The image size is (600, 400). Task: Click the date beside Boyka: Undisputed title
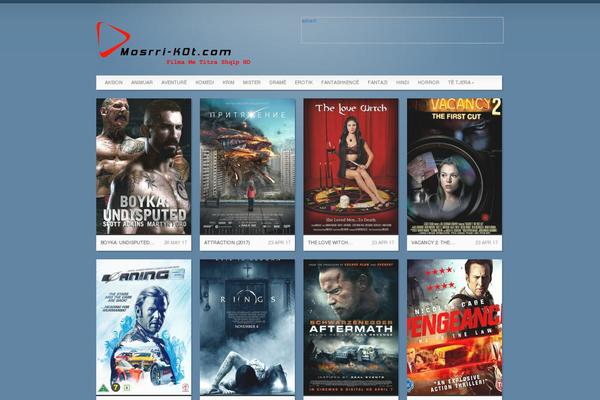pyautogui.click(x=176, y=243)
